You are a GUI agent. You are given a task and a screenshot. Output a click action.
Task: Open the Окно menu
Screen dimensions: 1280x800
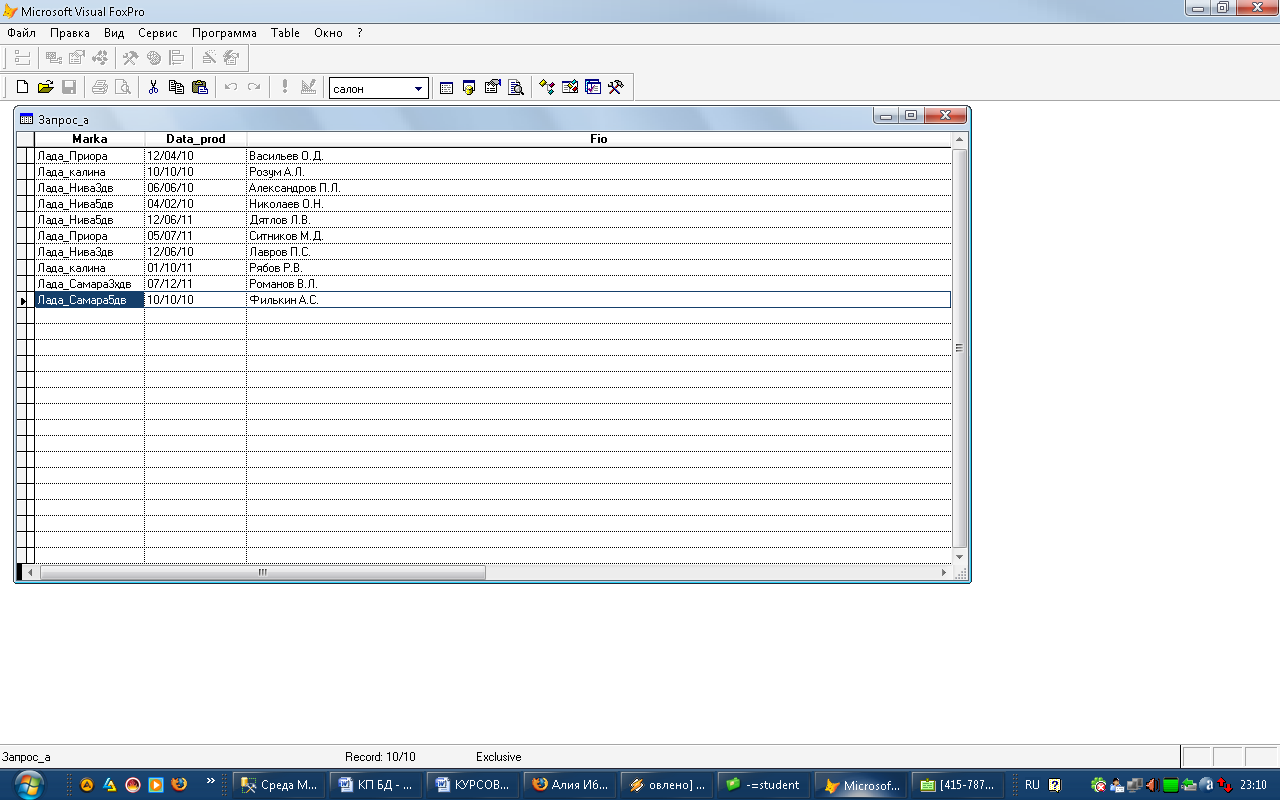[328, 33]
